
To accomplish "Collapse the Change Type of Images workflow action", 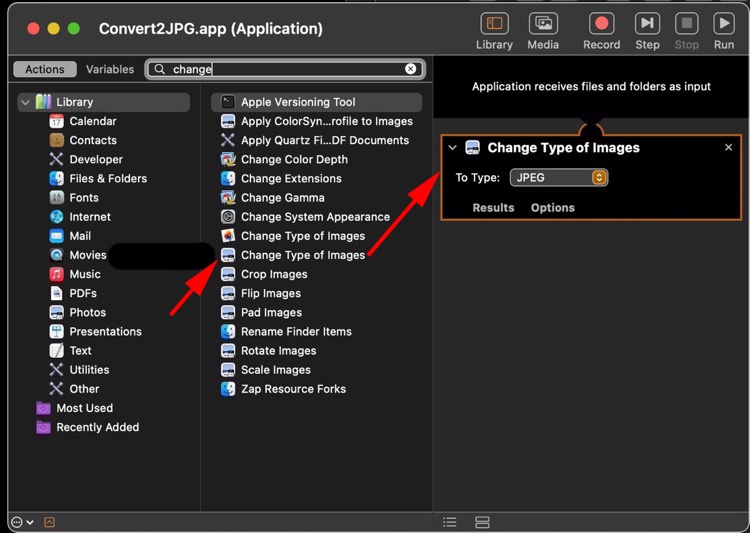I will pyautogui.click(x=452, y=148).
